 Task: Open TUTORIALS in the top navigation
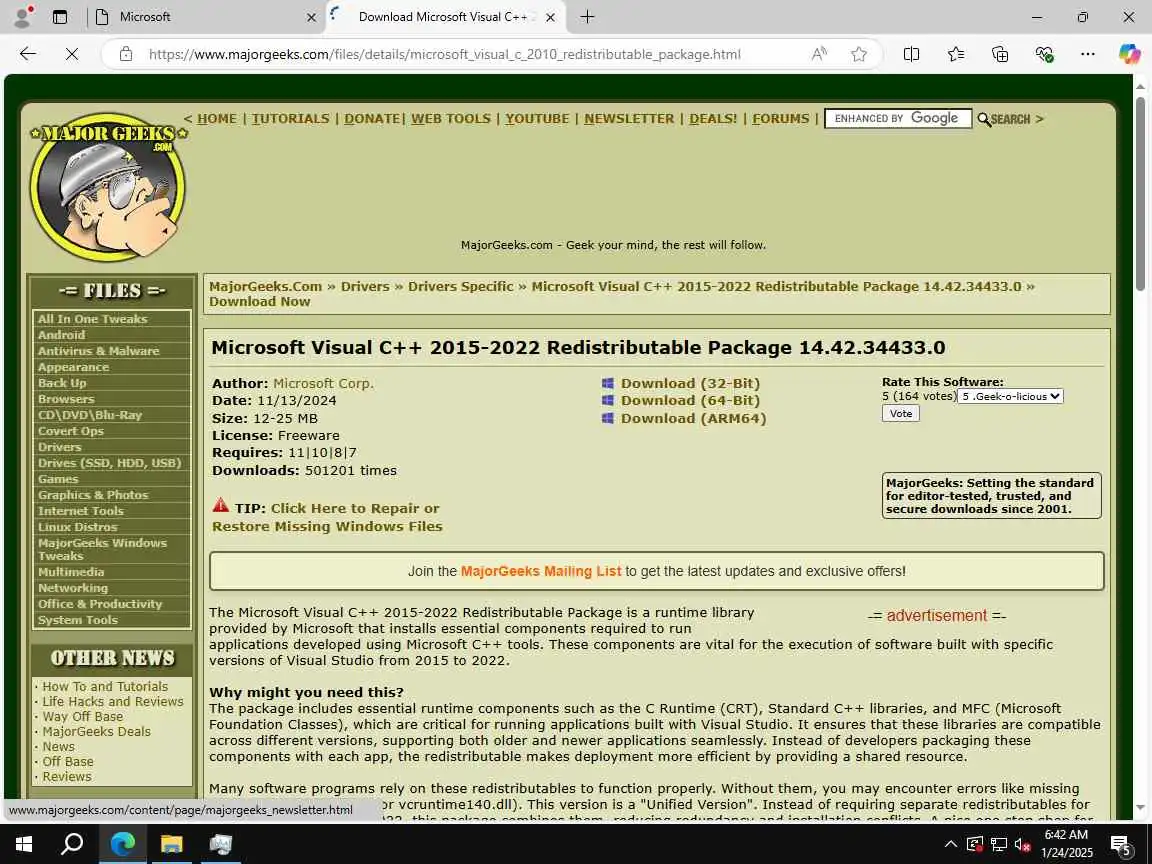291,118
